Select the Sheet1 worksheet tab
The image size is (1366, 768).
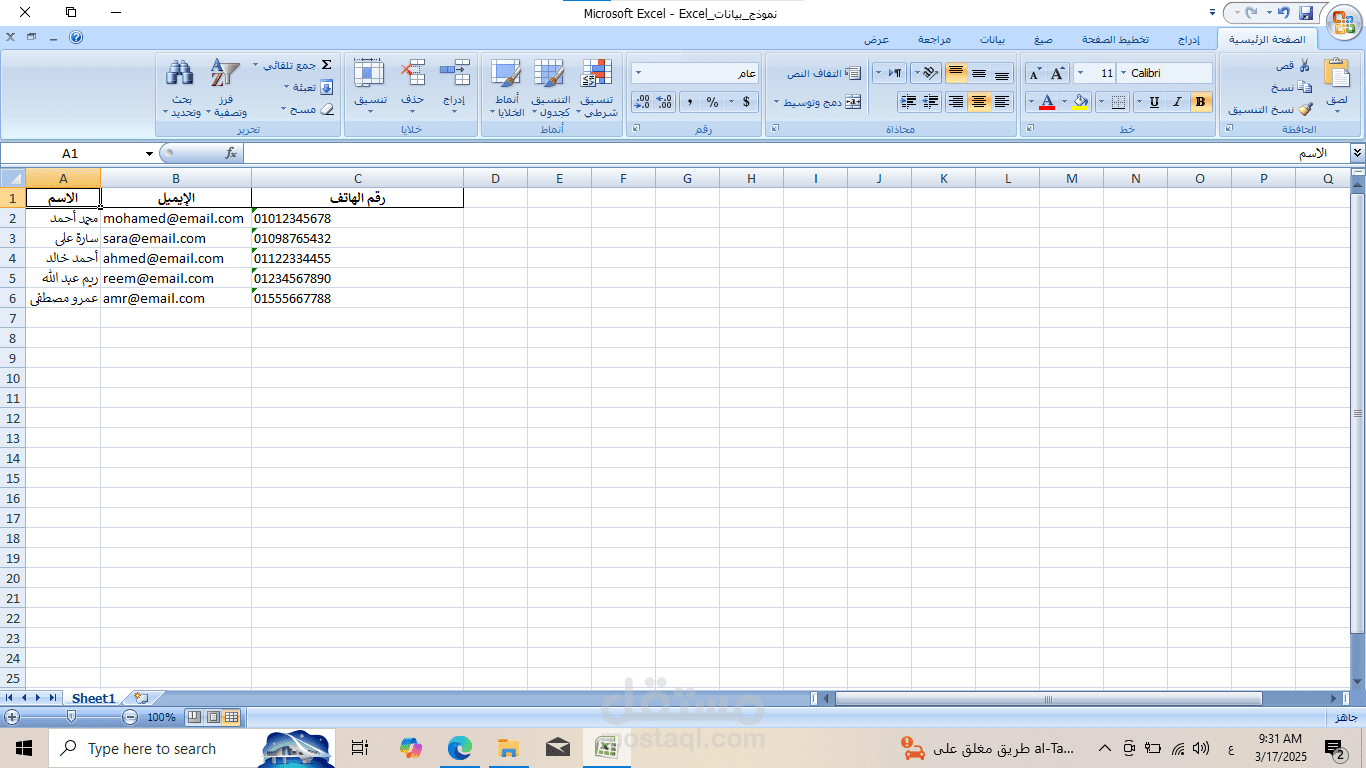point(94,698)
